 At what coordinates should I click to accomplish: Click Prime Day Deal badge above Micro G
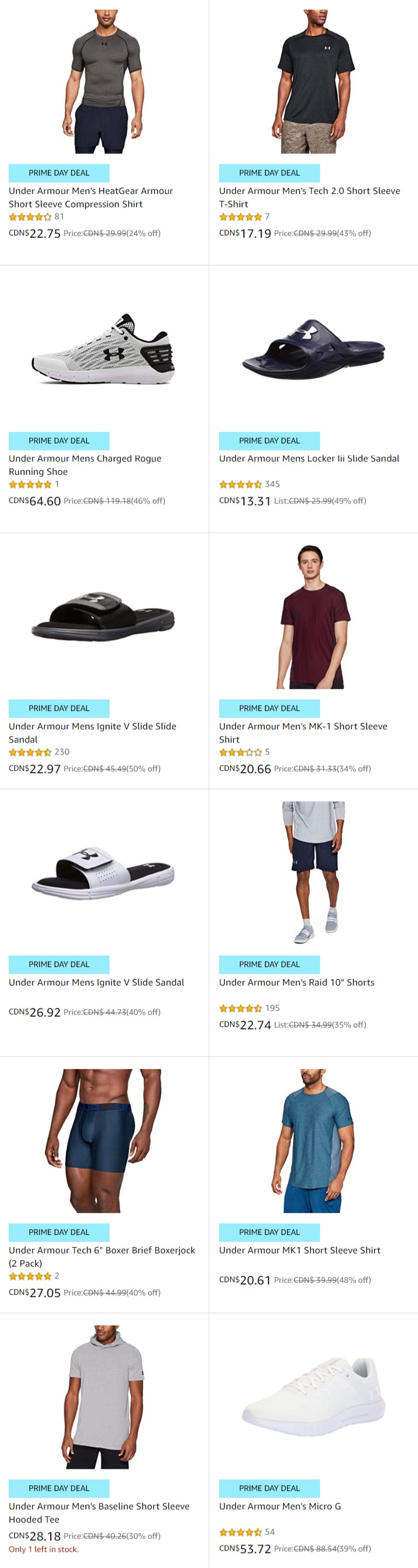269,1489
